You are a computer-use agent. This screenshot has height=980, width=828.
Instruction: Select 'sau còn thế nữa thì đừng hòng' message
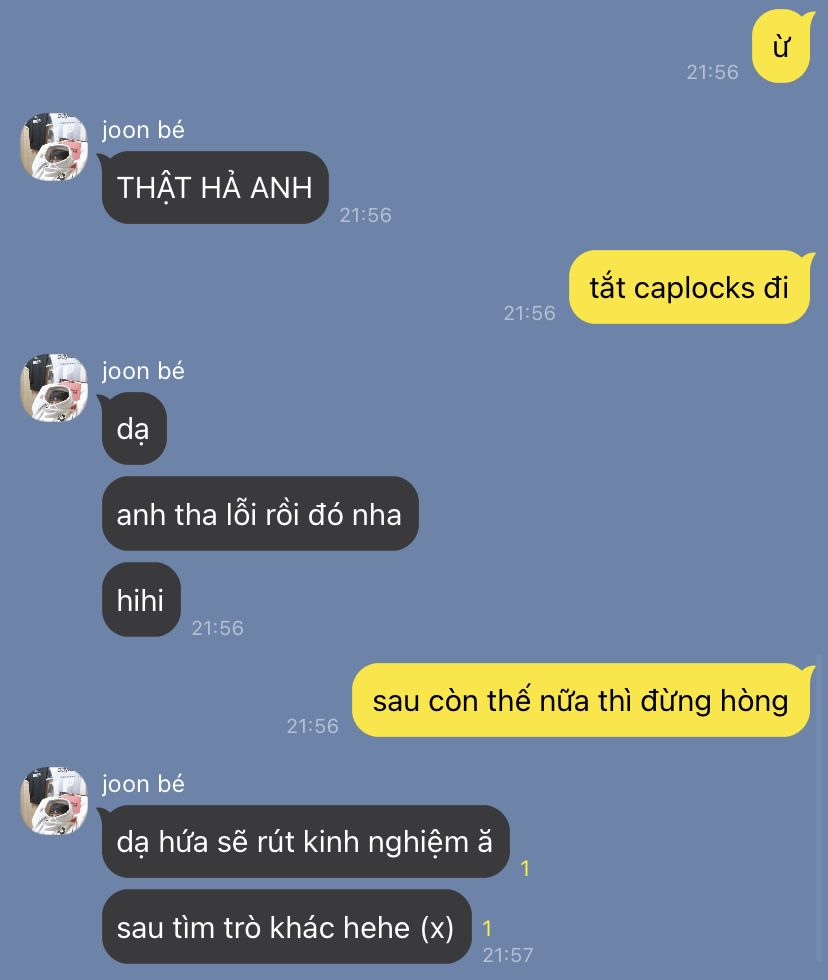tap(581, 700)
